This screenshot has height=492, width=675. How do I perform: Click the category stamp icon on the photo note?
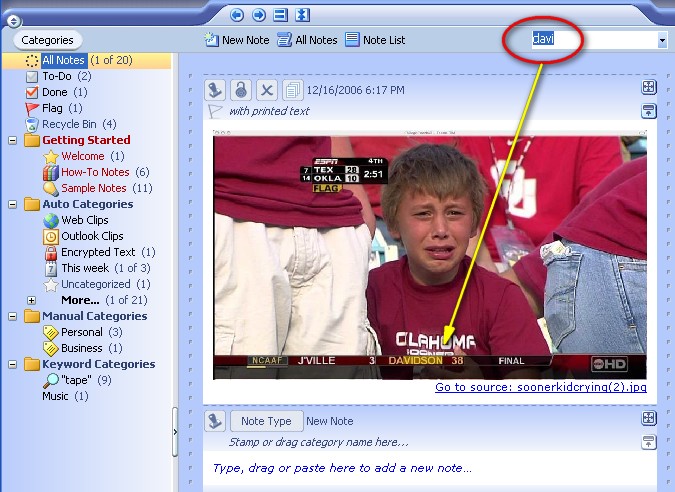(x=215, y=89)
